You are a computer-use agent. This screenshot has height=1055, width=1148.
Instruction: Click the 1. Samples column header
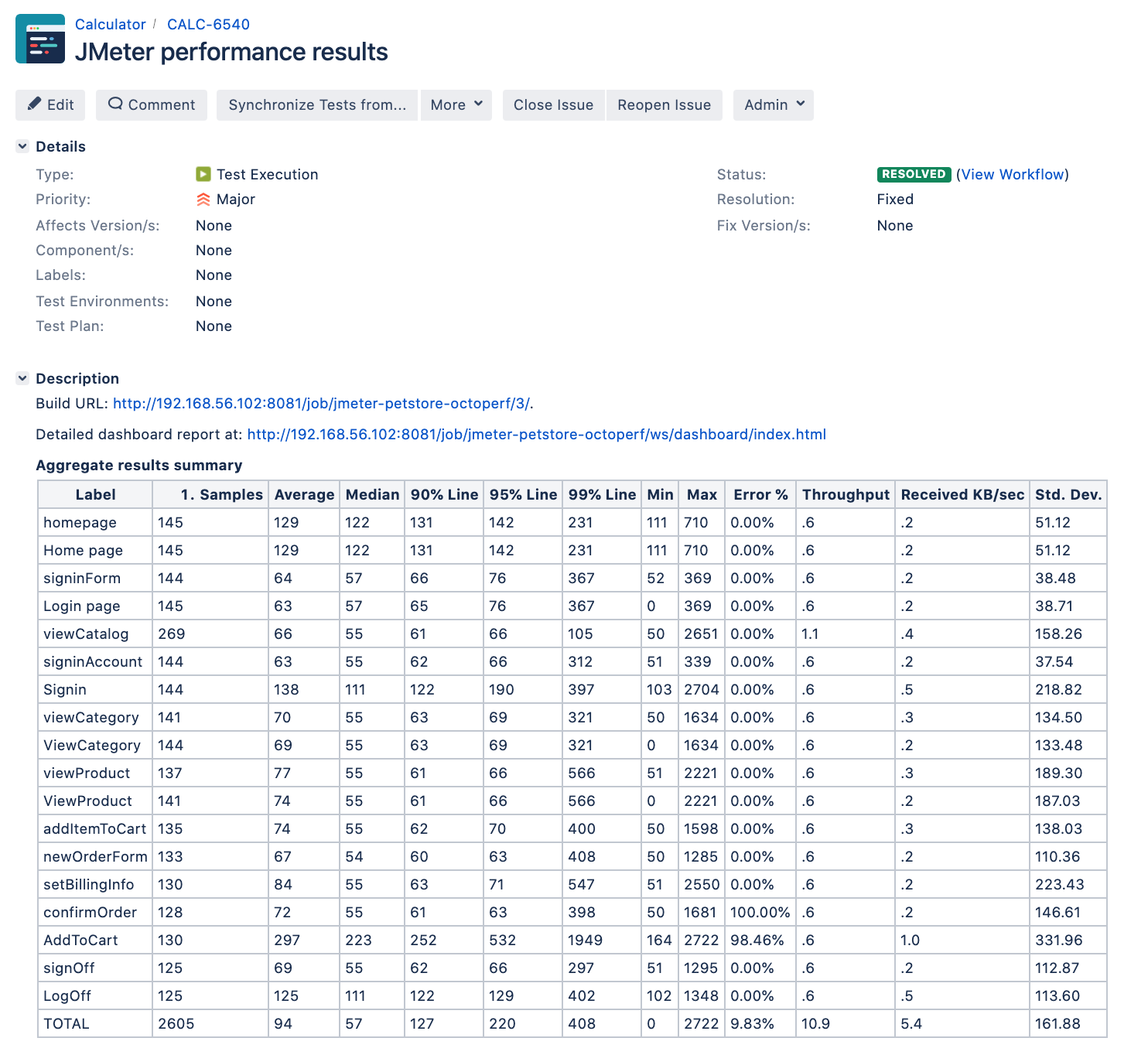(x=210, y=495)
